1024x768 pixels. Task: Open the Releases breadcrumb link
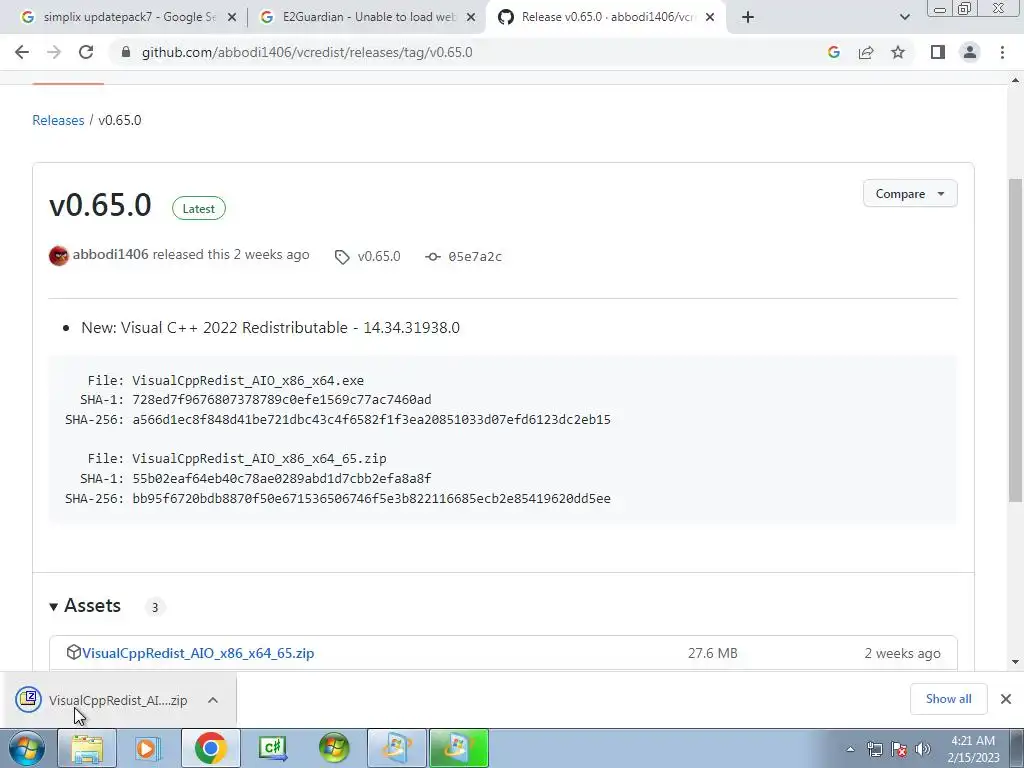58,120
